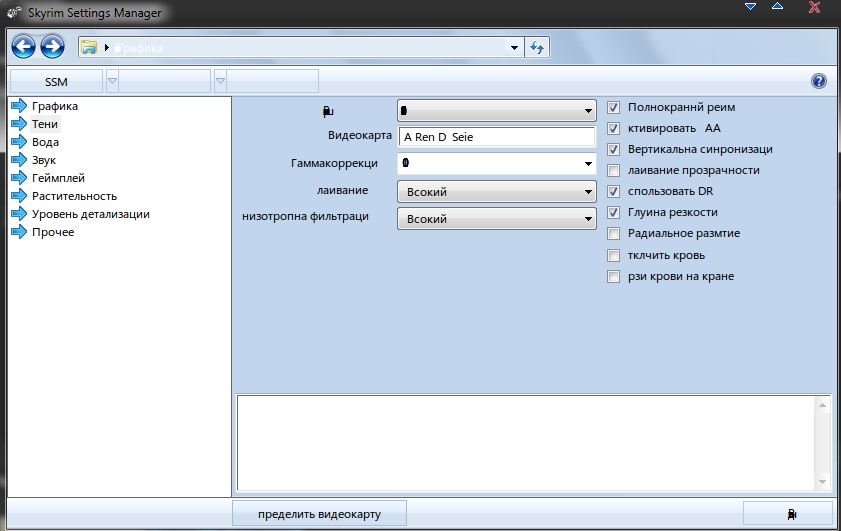Click the arrow icon beside Растительность

tap(19, 196)
